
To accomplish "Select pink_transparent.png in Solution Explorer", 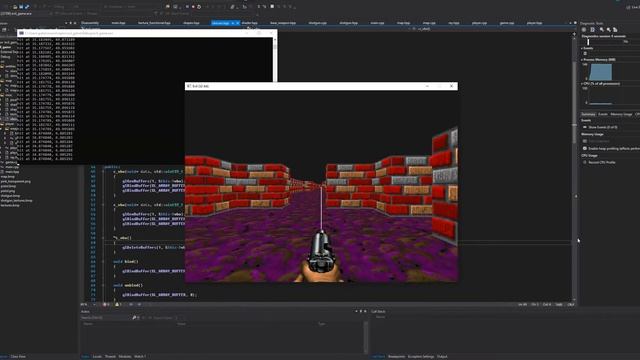I will [16, 182].
